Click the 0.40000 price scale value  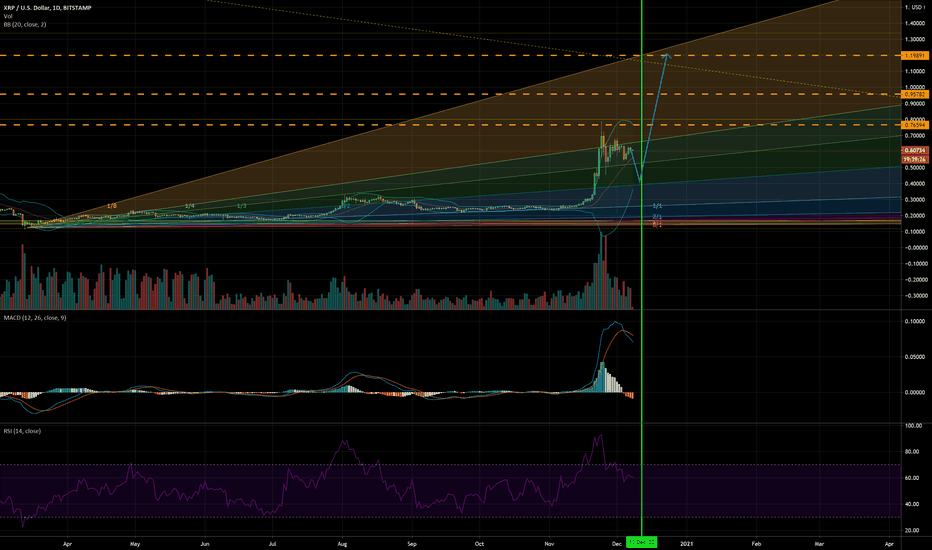pos(915,184)
